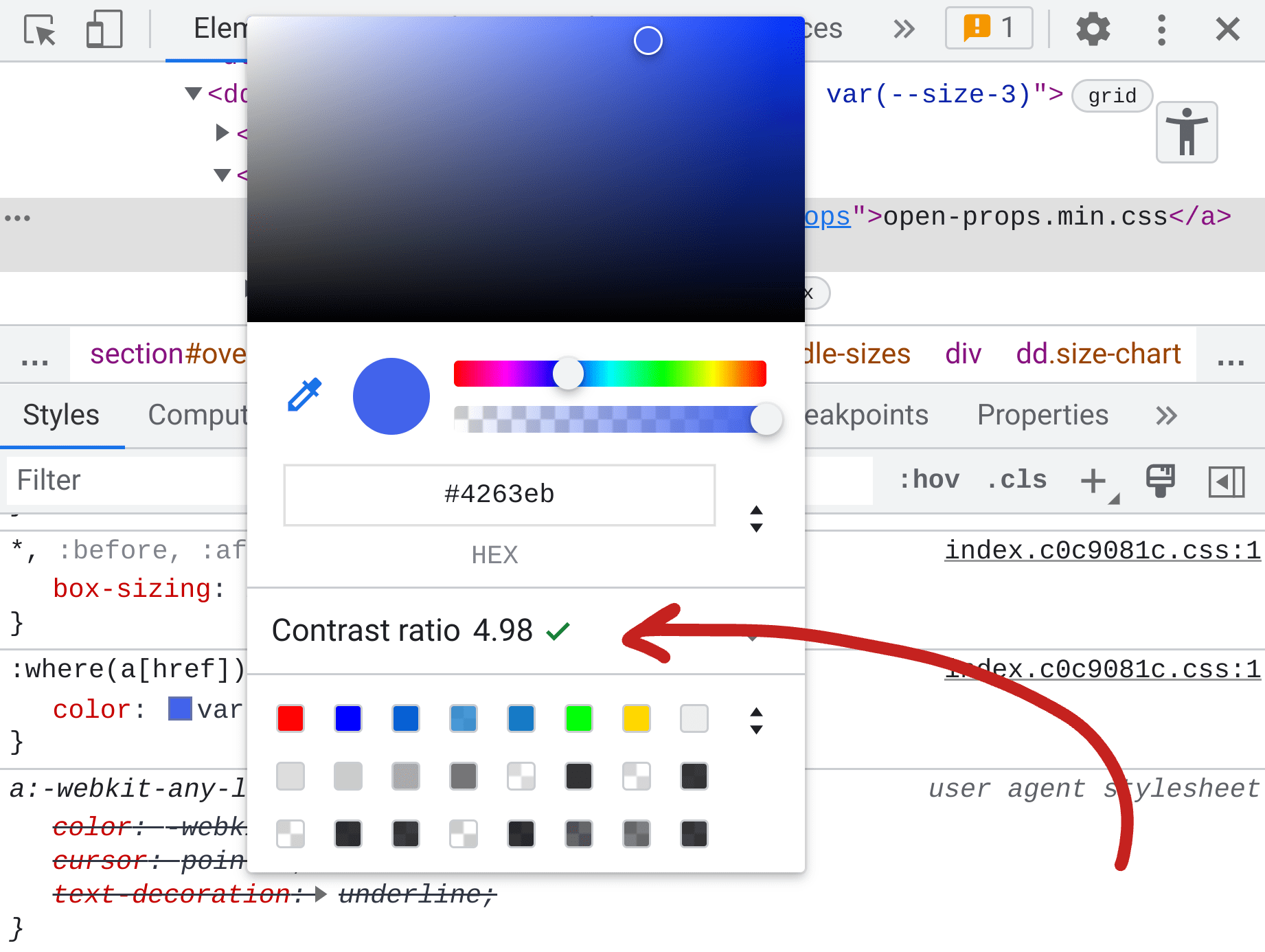Click the coverage paintbrush icon in Styles bar

[1160, 481]
